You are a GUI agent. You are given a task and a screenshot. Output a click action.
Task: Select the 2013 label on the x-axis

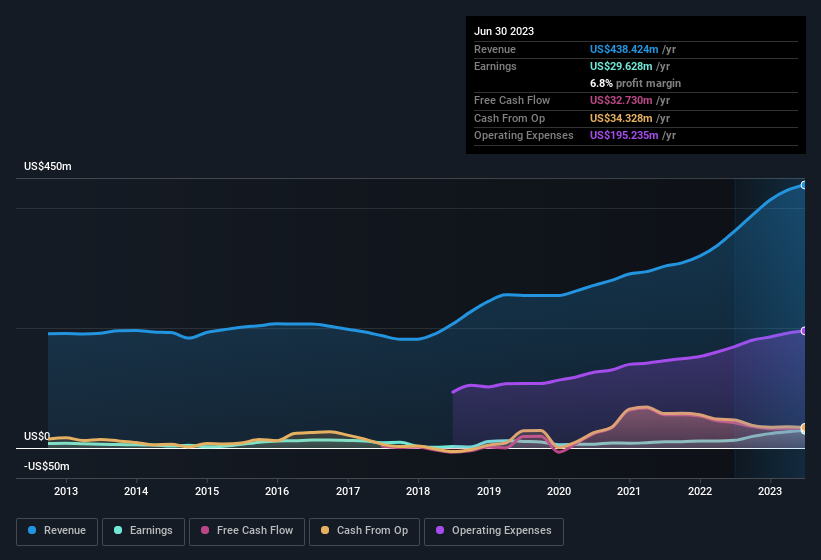[66, 491]
